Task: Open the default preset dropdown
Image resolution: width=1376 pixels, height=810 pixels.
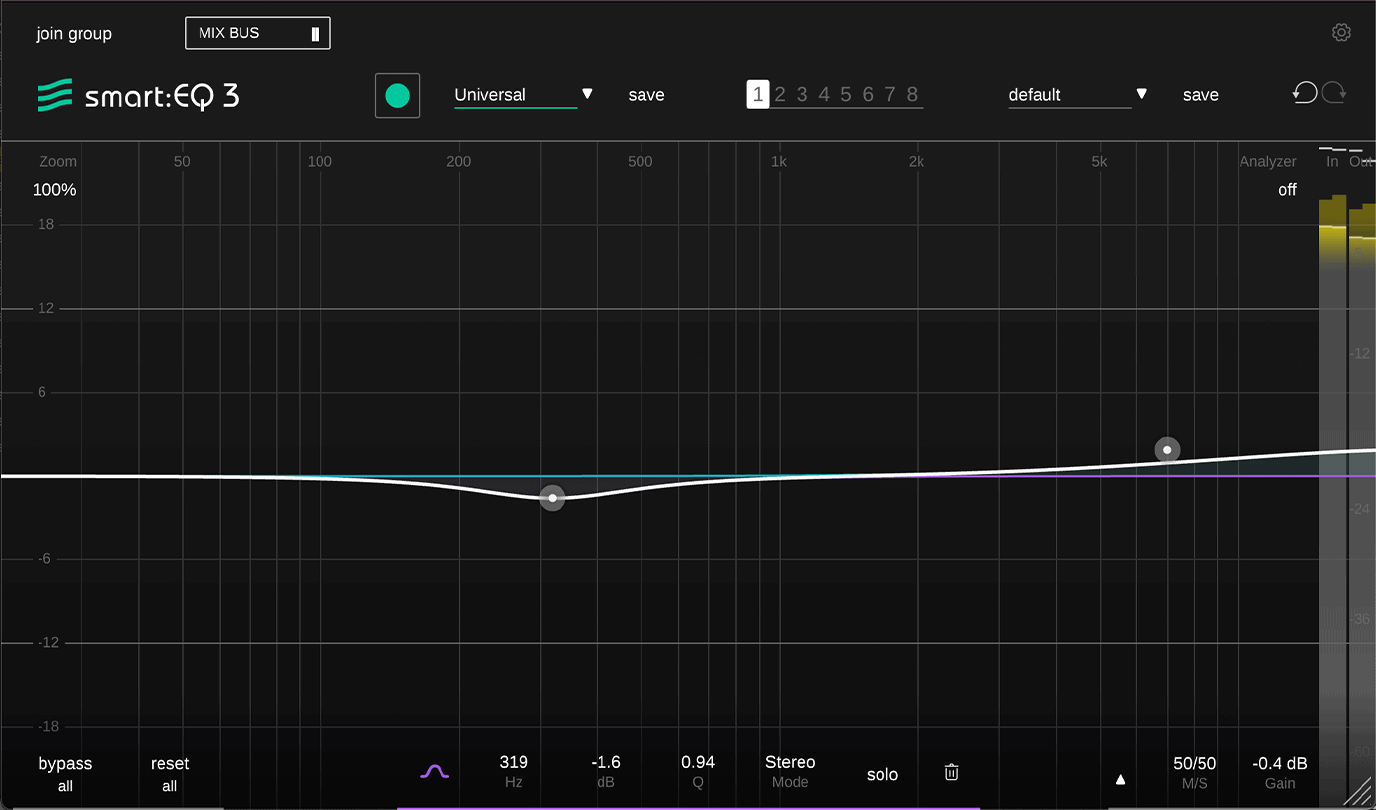Action: tap(1141, 94)
